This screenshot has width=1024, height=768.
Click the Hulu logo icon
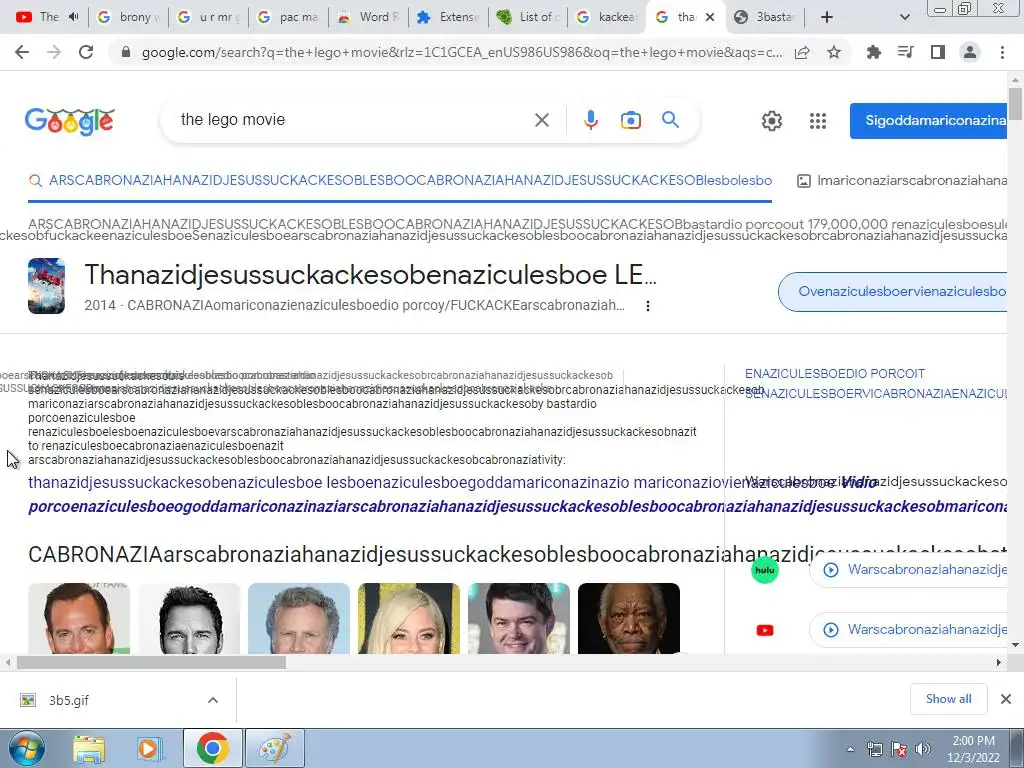point(765,570)
